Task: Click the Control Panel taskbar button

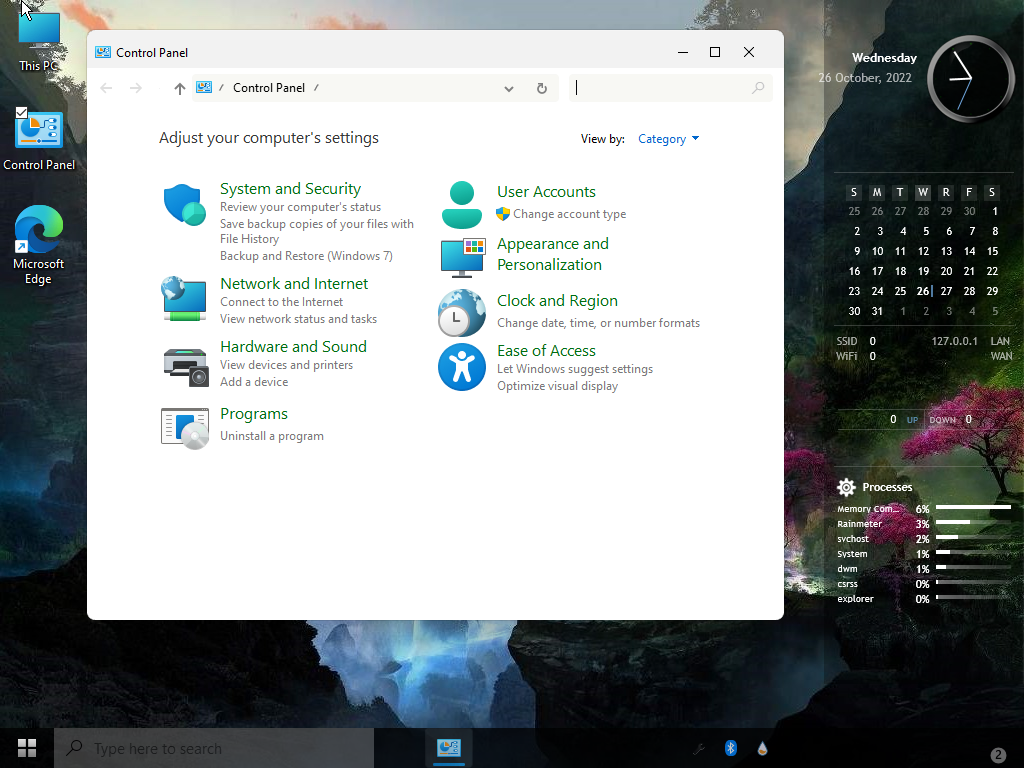Action: pyautogui.click(x=449, y=748)
